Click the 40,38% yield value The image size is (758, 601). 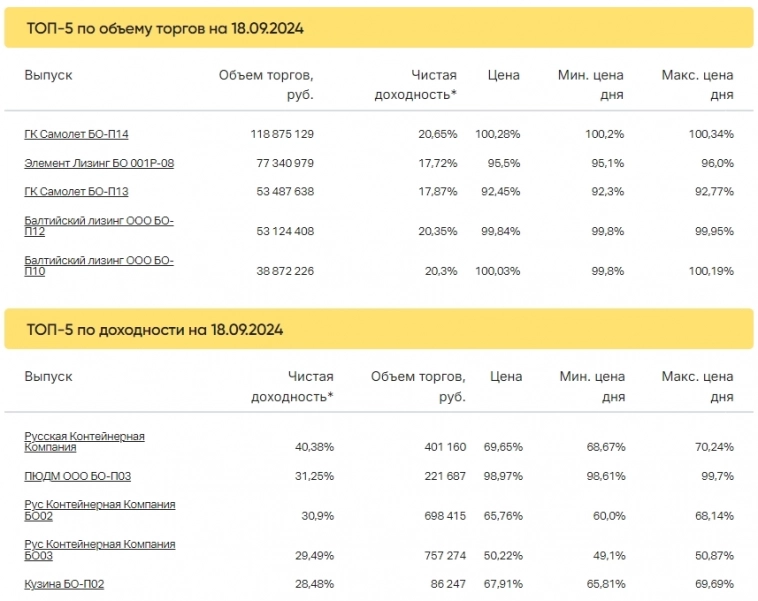pos(313,446)
